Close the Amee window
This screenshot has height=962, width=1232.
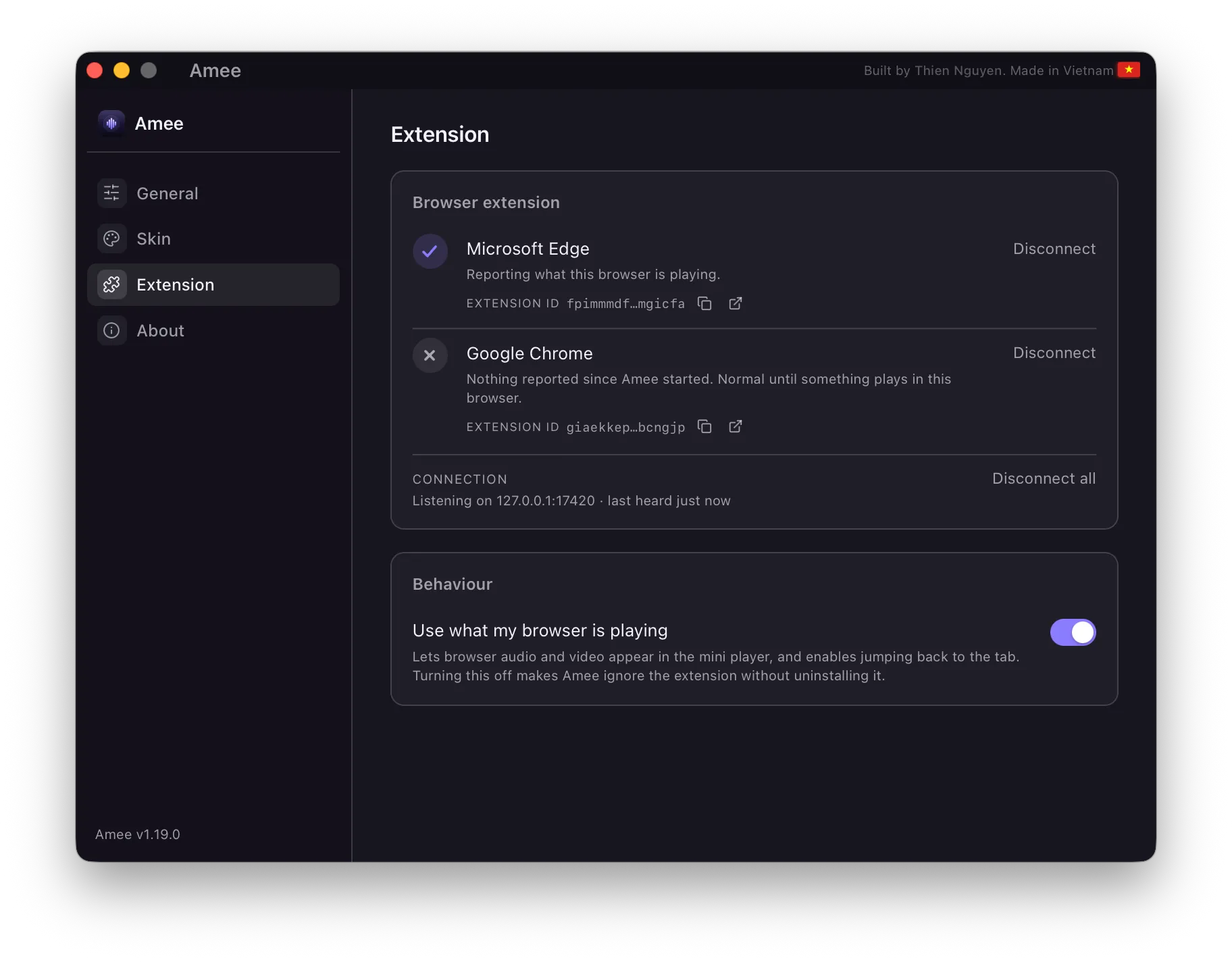(x=95, y=70)
